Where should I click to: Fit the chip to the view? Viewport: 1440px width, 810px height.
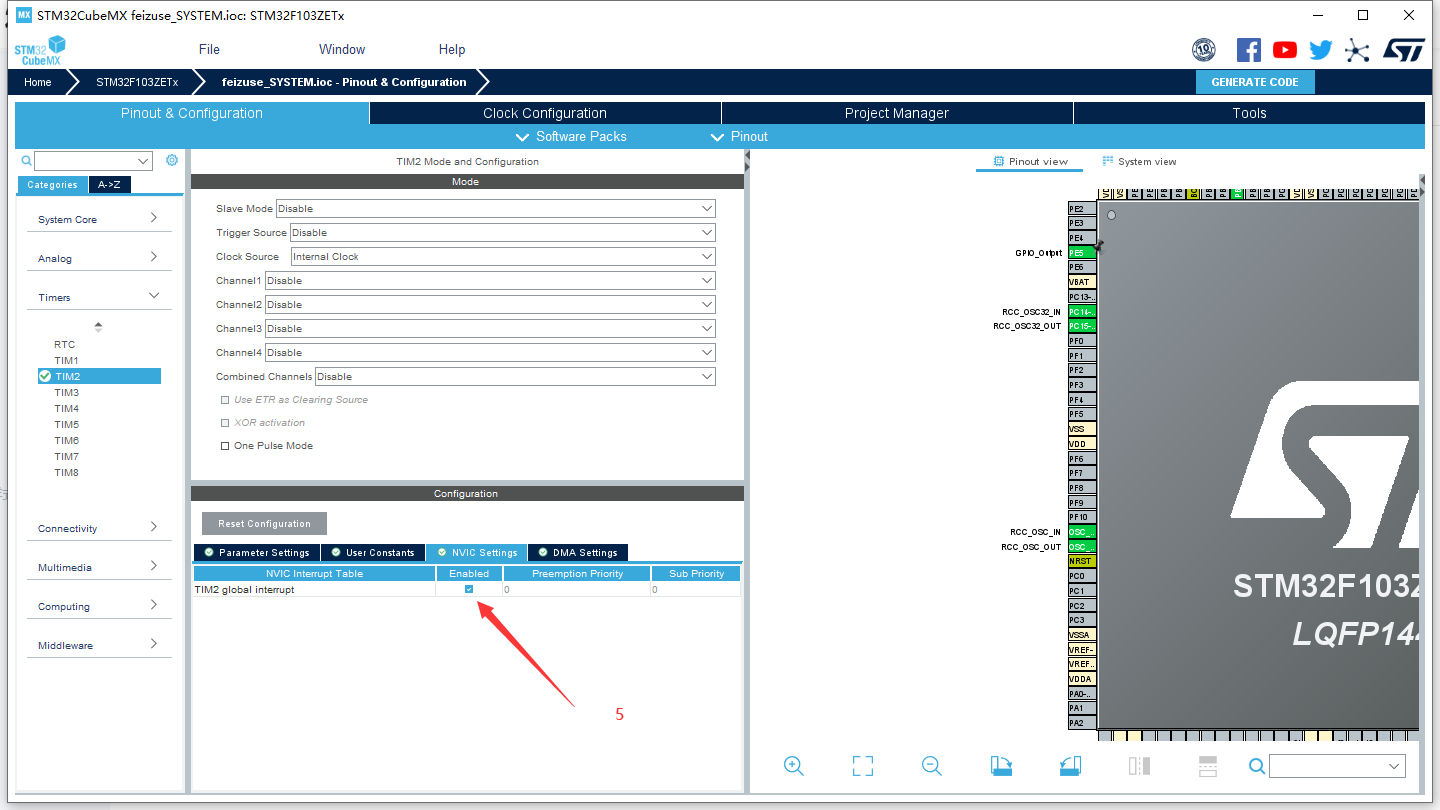[x=863, y=766]
